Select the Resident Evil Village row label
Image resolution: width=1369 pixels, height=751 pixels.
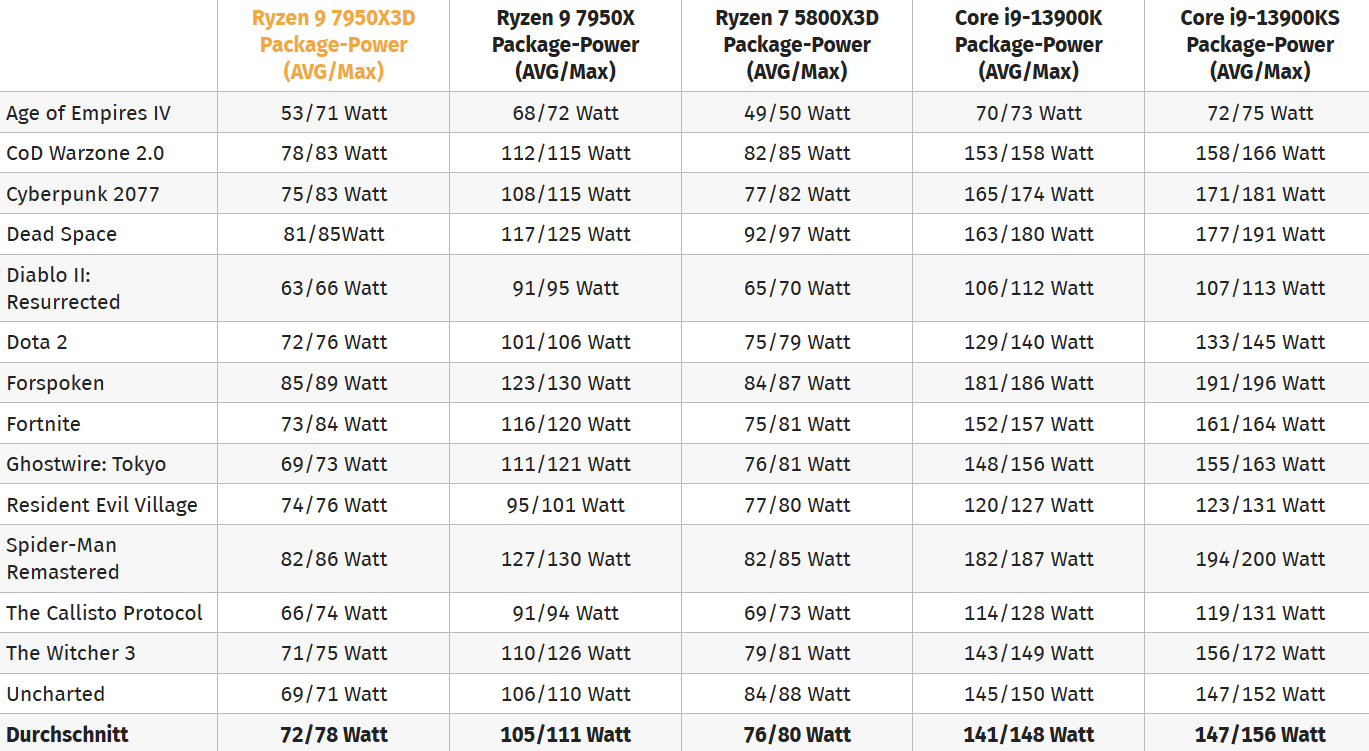click(102, 505)
